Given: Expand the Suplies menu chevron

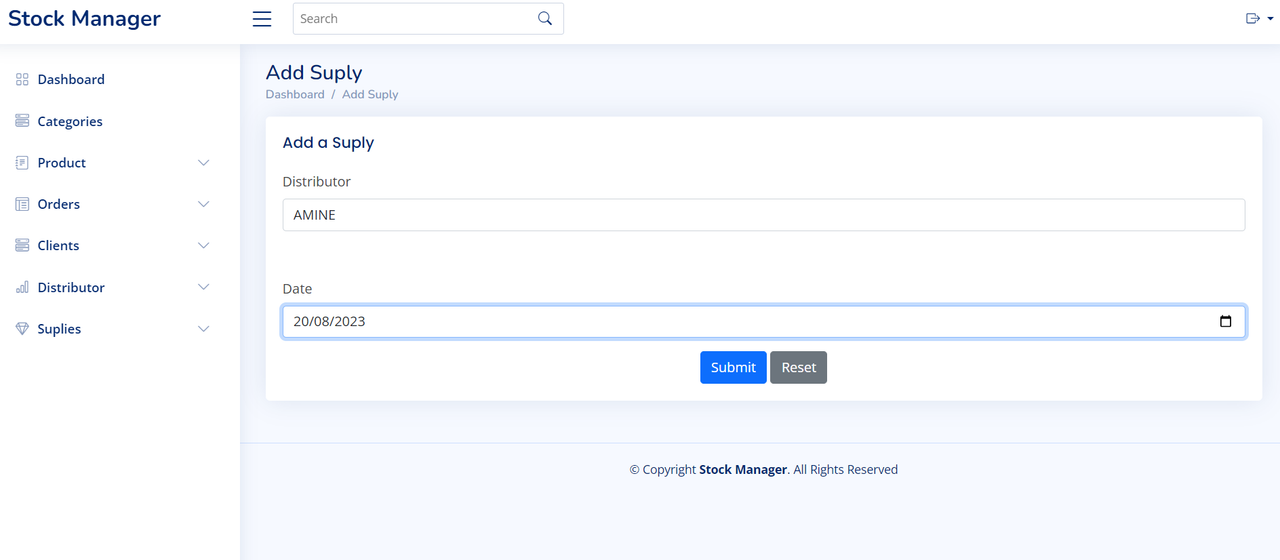Looking at the screenshot, I should pyautogui.click(x=204, y=329).
